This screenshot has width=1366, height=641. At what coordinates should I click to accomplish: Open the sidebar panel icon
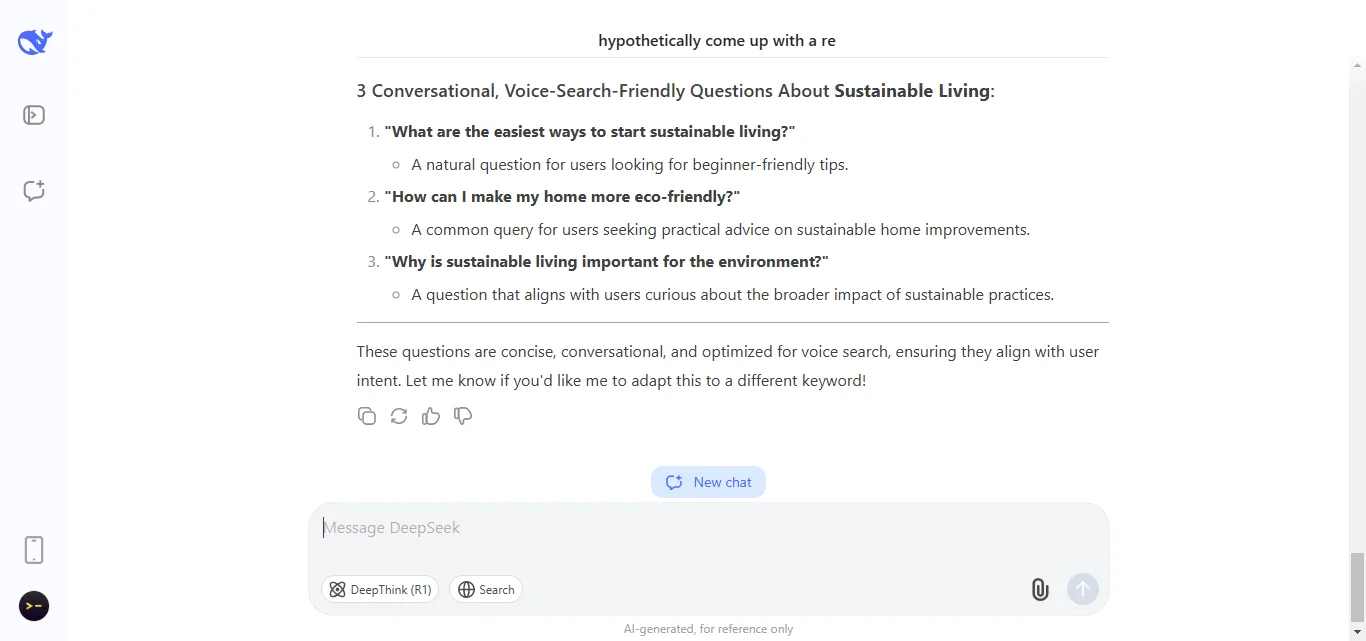tap(34, 115)
